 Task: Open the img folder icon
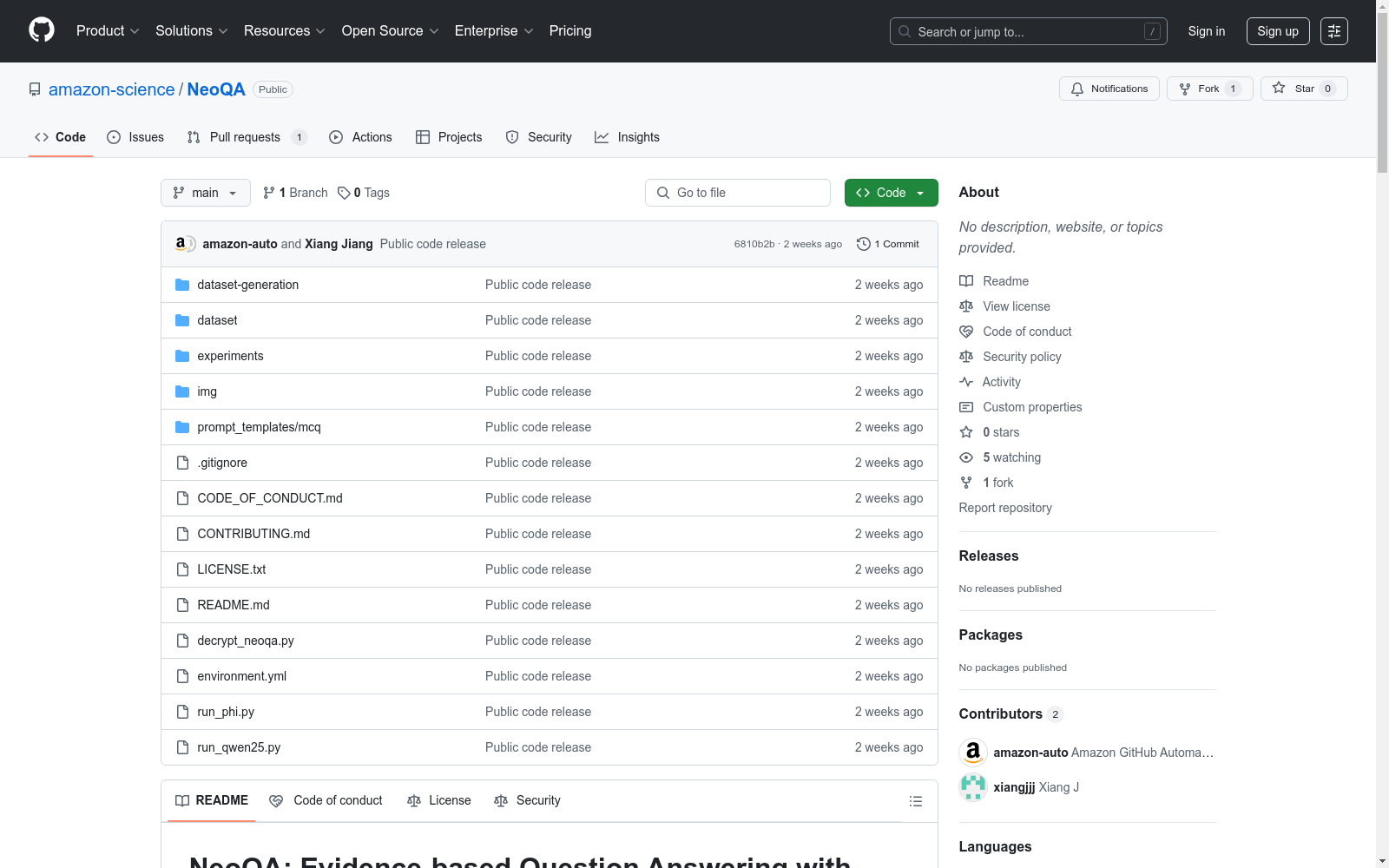tap(182, 391)
